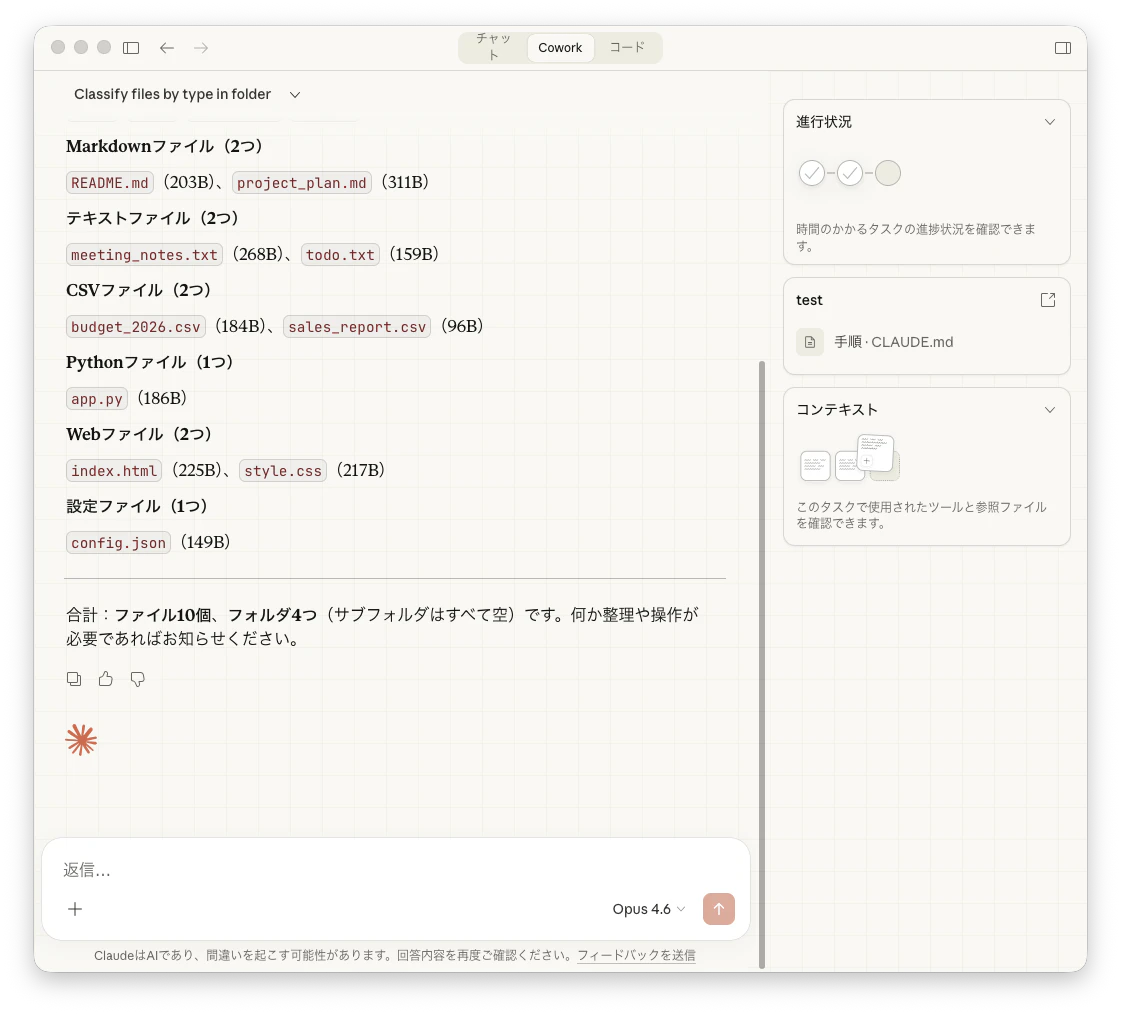Click the テキストファイル heading
This screenshot has width=1121, height=1014.
click(x=152, y=217)
